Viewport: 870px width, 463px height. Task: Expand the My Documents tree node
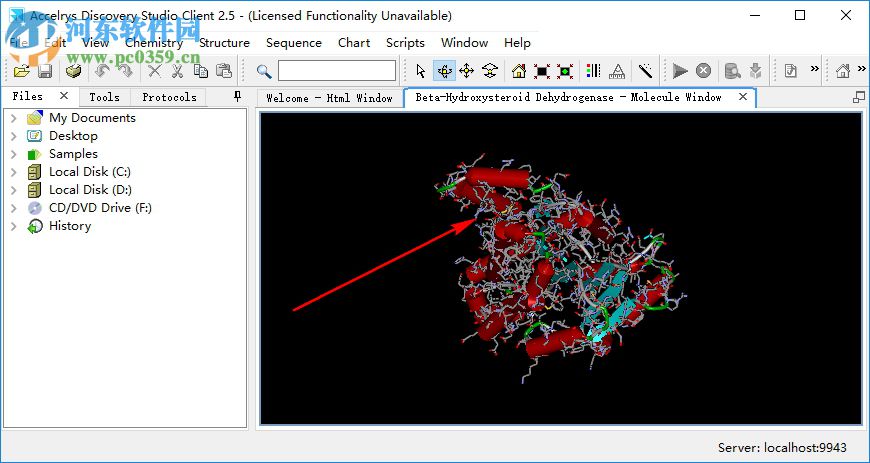[14, 118]
